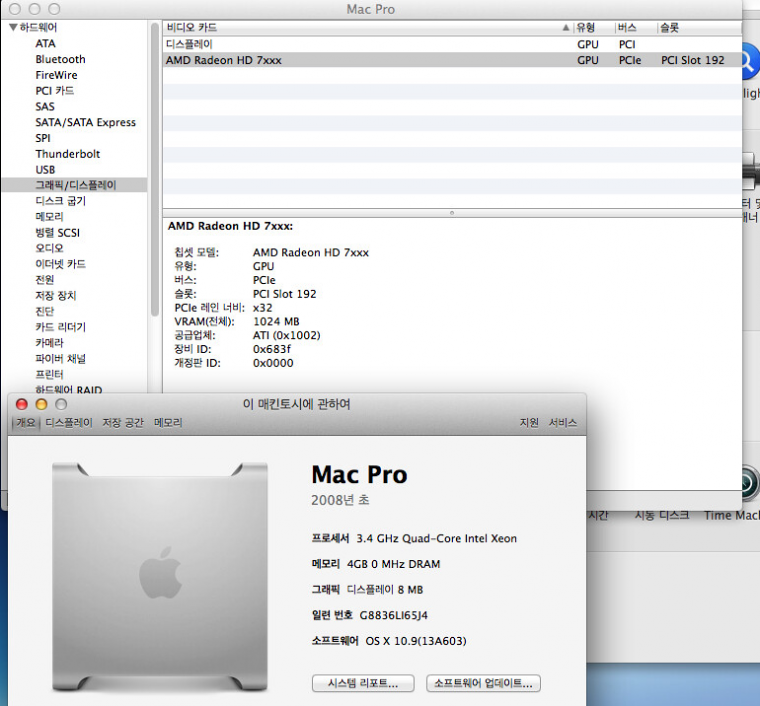
Task: Select 전원 in the sidebar
Action: tap(45, 280)
